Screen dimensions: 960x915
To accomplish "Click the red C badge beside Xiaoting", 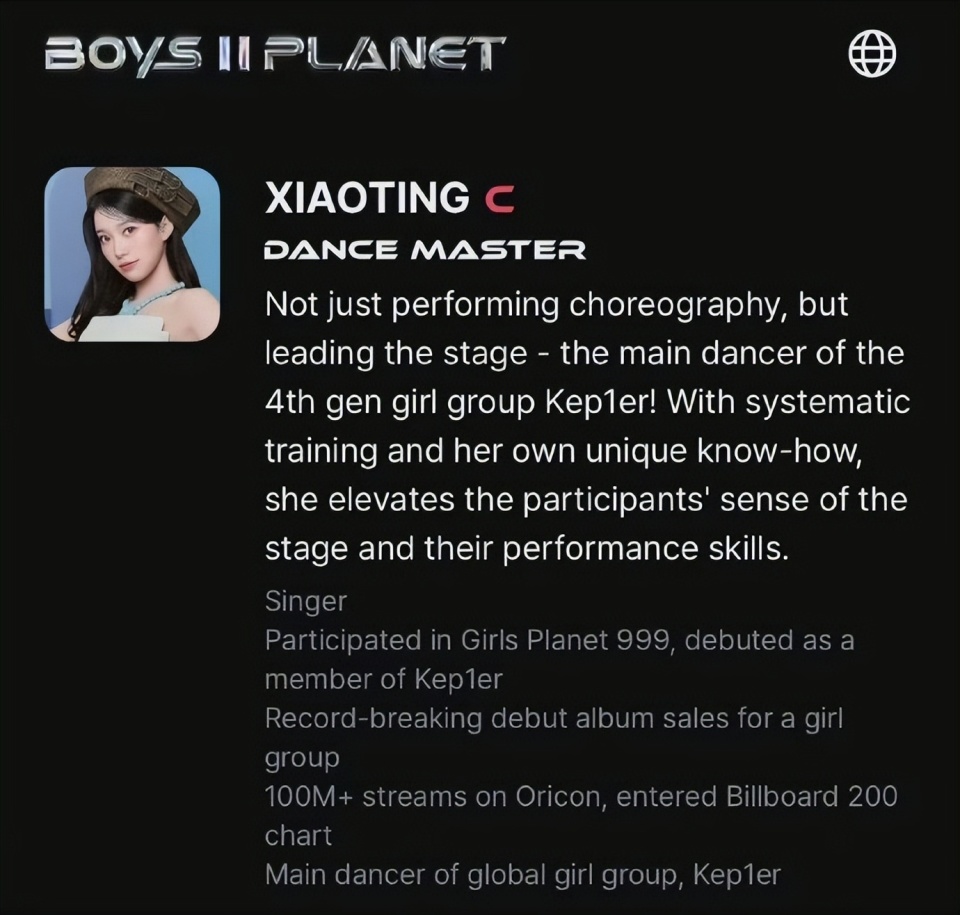I will click(x=500, y=198).
